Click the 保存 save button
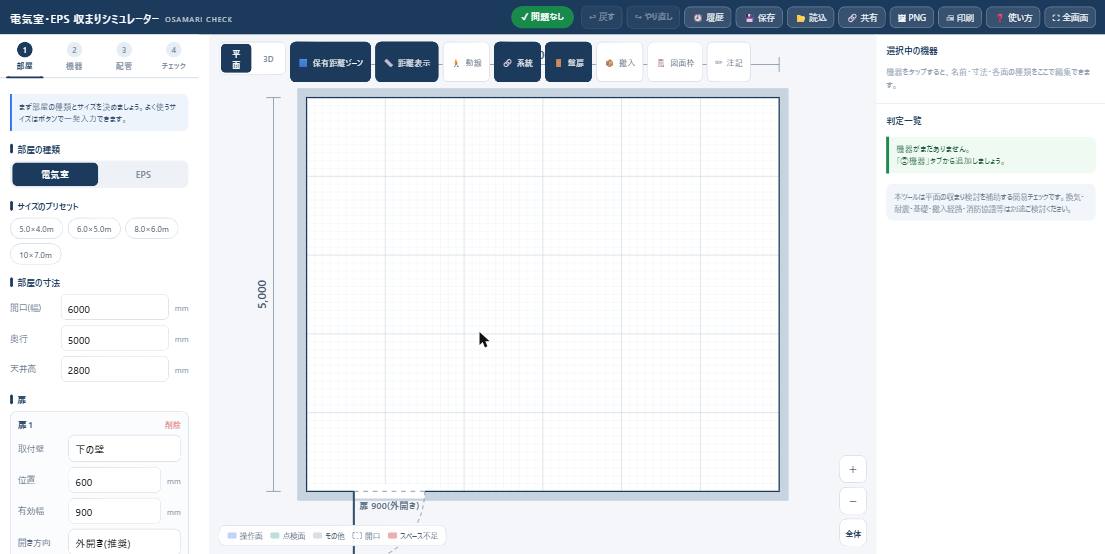 point(759,18)
